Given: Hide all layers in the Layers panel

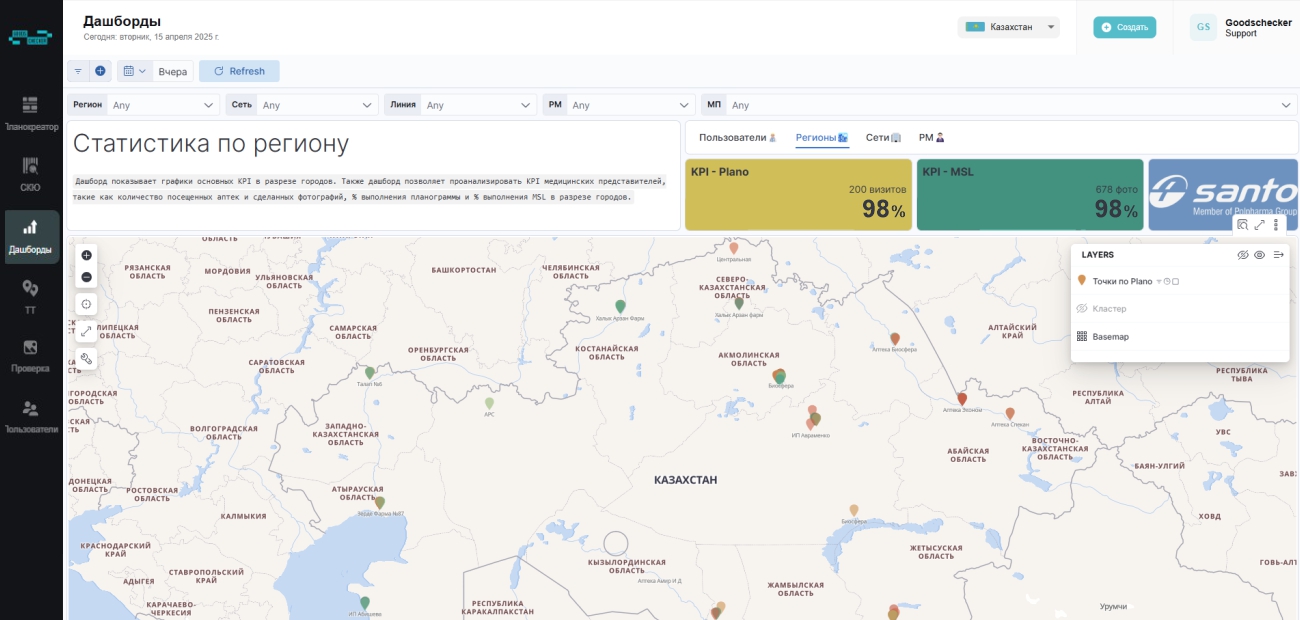Looking at the screenshot, I should [1243, 255].
